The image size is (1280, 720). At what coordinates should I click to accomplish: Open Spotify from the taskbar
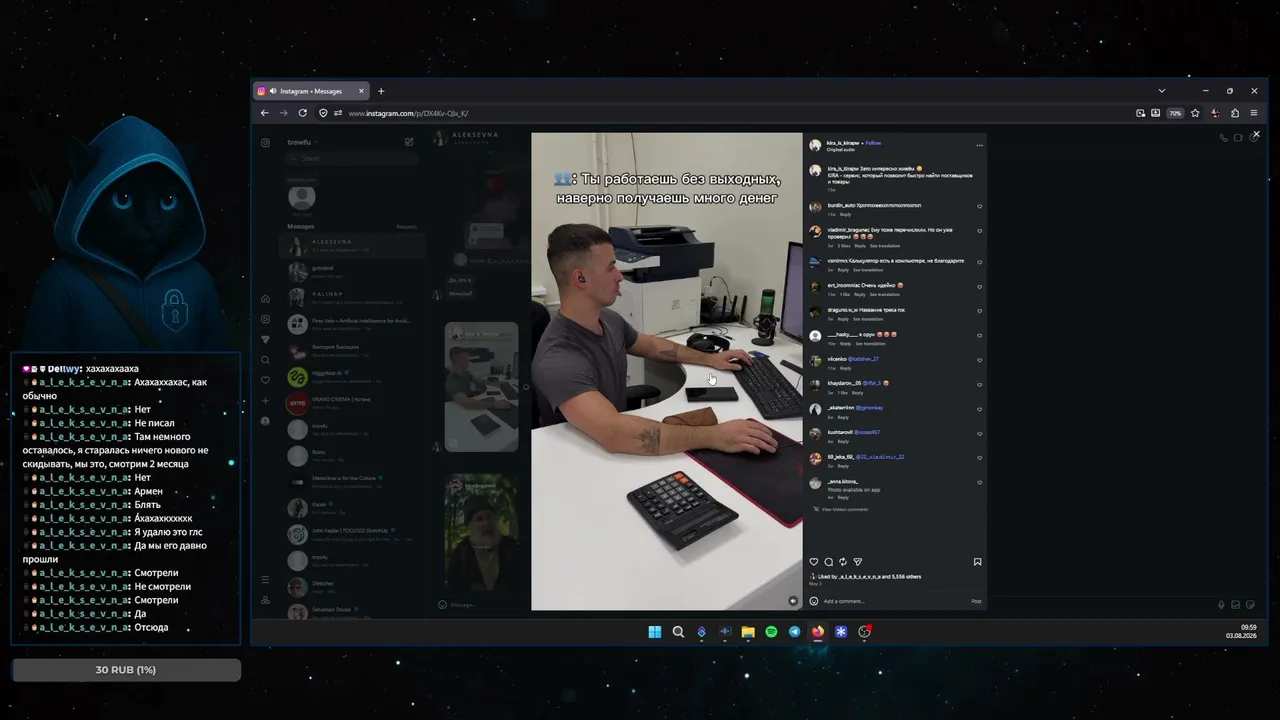tap(771, 632)
